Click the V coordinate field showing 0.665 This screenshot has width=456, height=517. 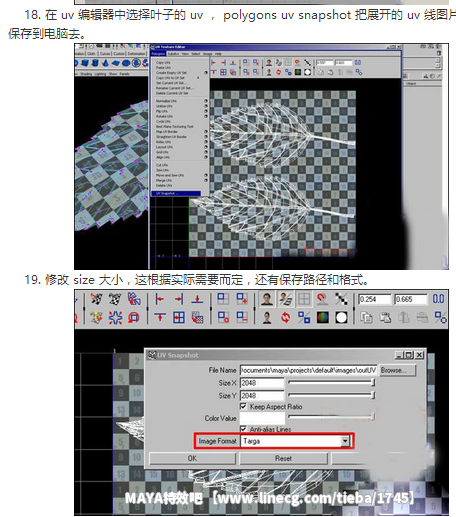410,299
